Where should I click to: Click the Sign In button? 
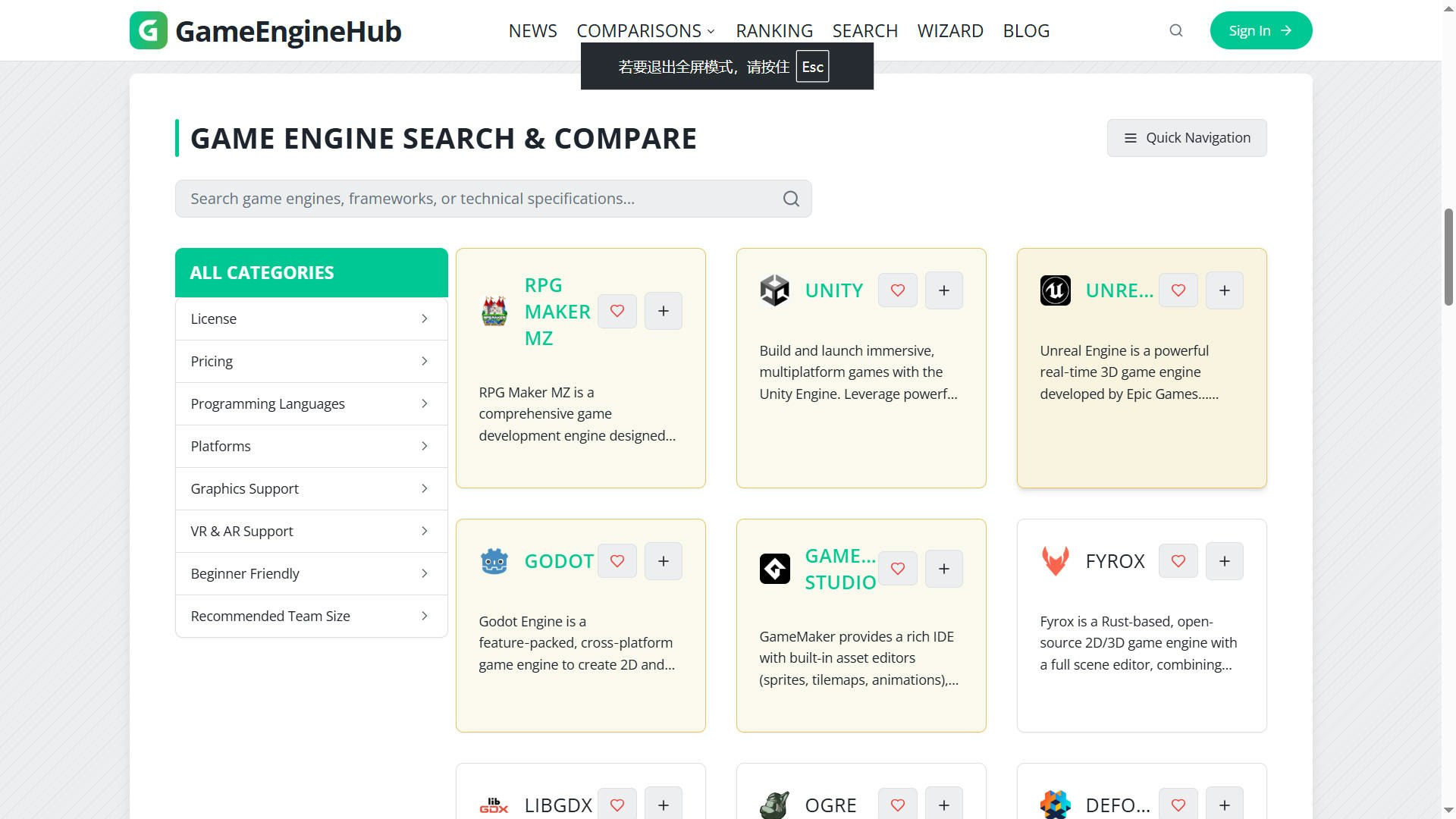tap(1260, 30)
